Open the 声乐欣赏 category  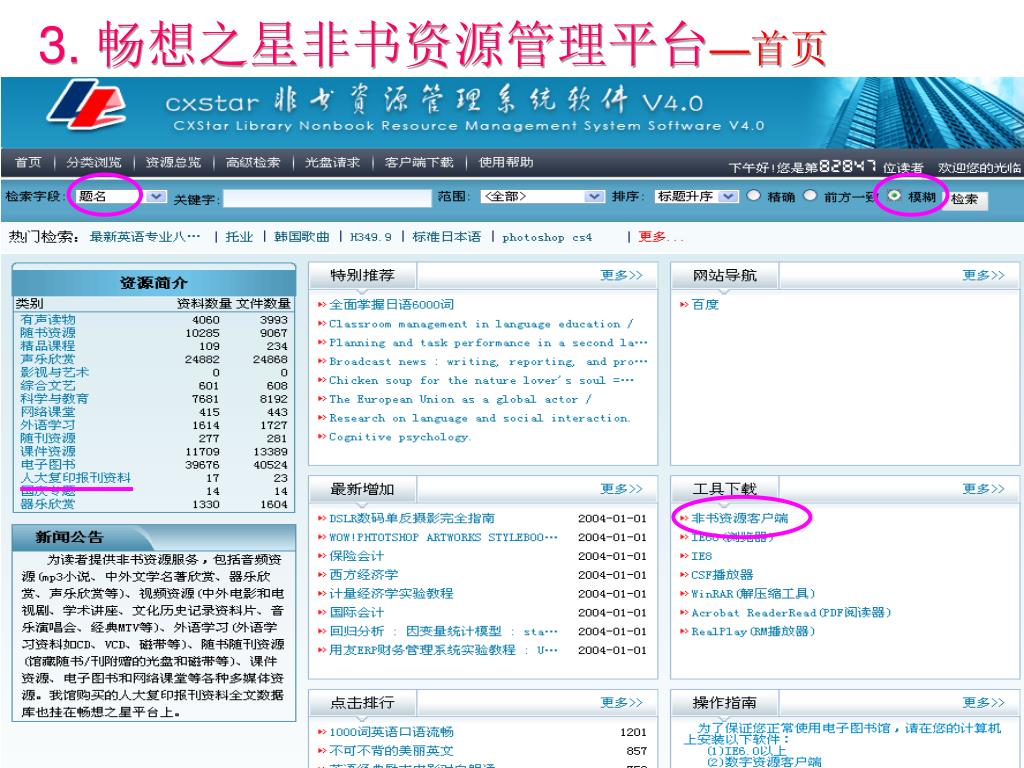pos(48,359)
